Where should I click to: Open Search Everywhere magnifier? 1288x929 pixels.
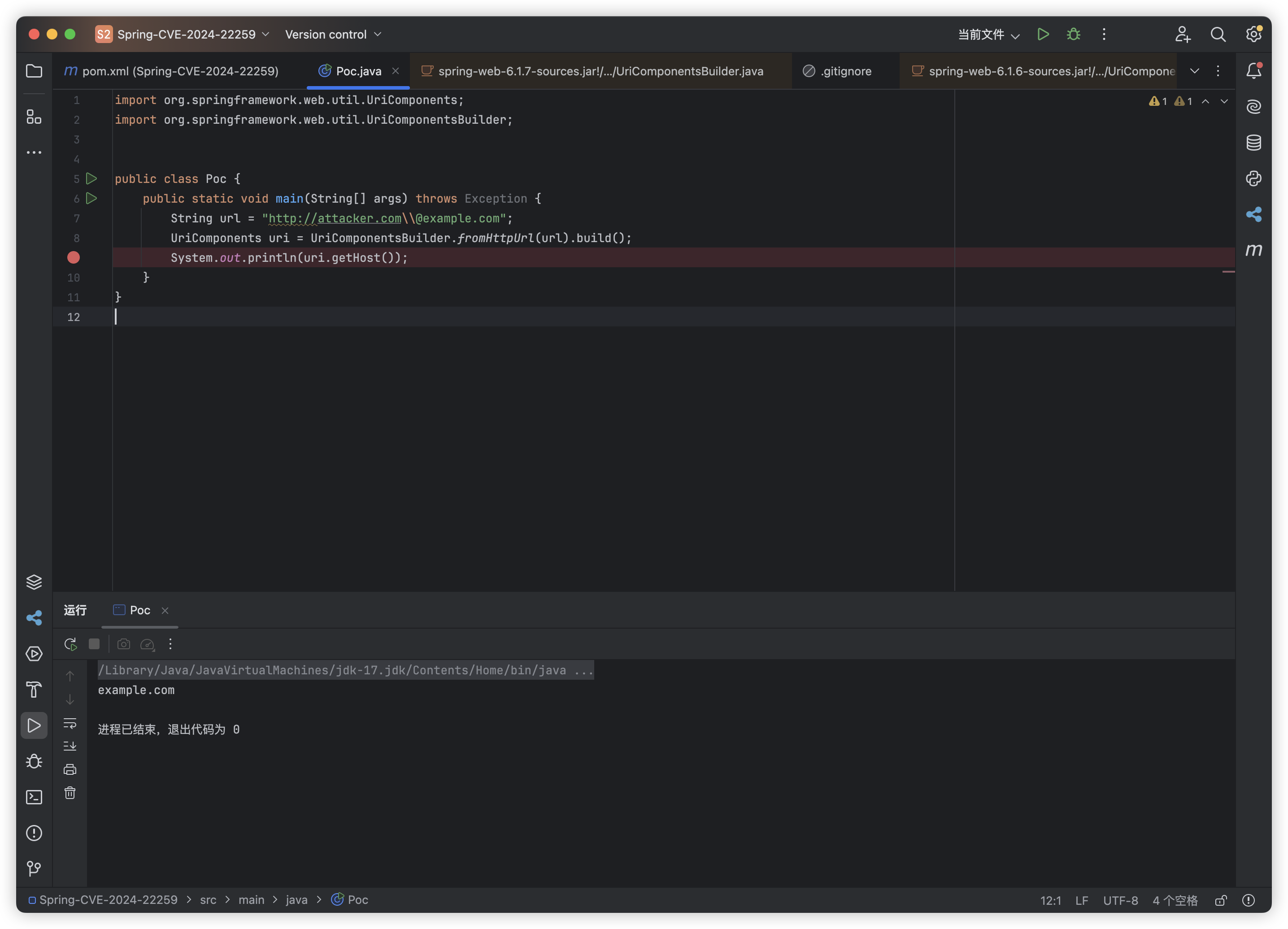pos(1218,34)
